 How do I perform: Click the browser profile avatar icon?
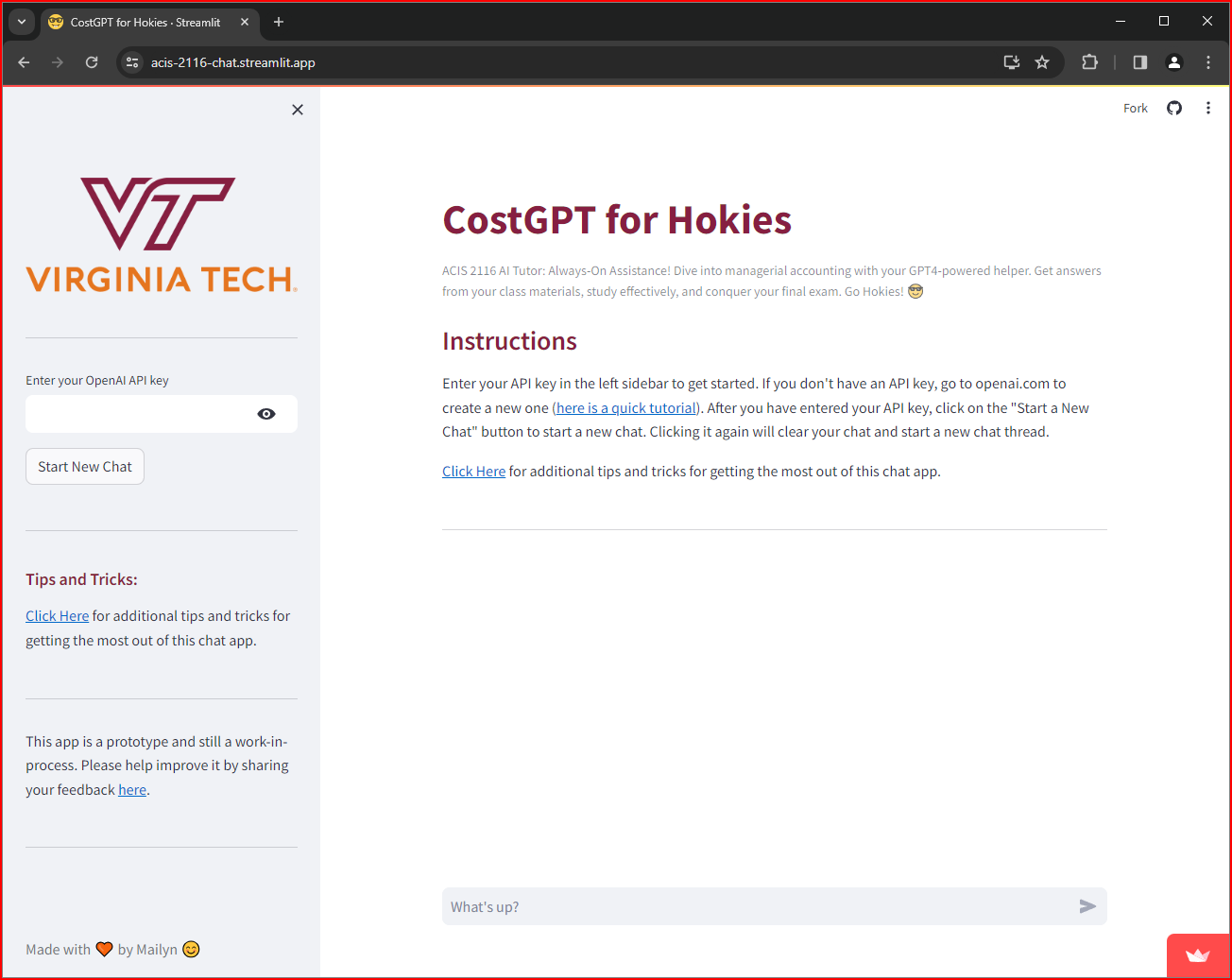click(1173, 62)
